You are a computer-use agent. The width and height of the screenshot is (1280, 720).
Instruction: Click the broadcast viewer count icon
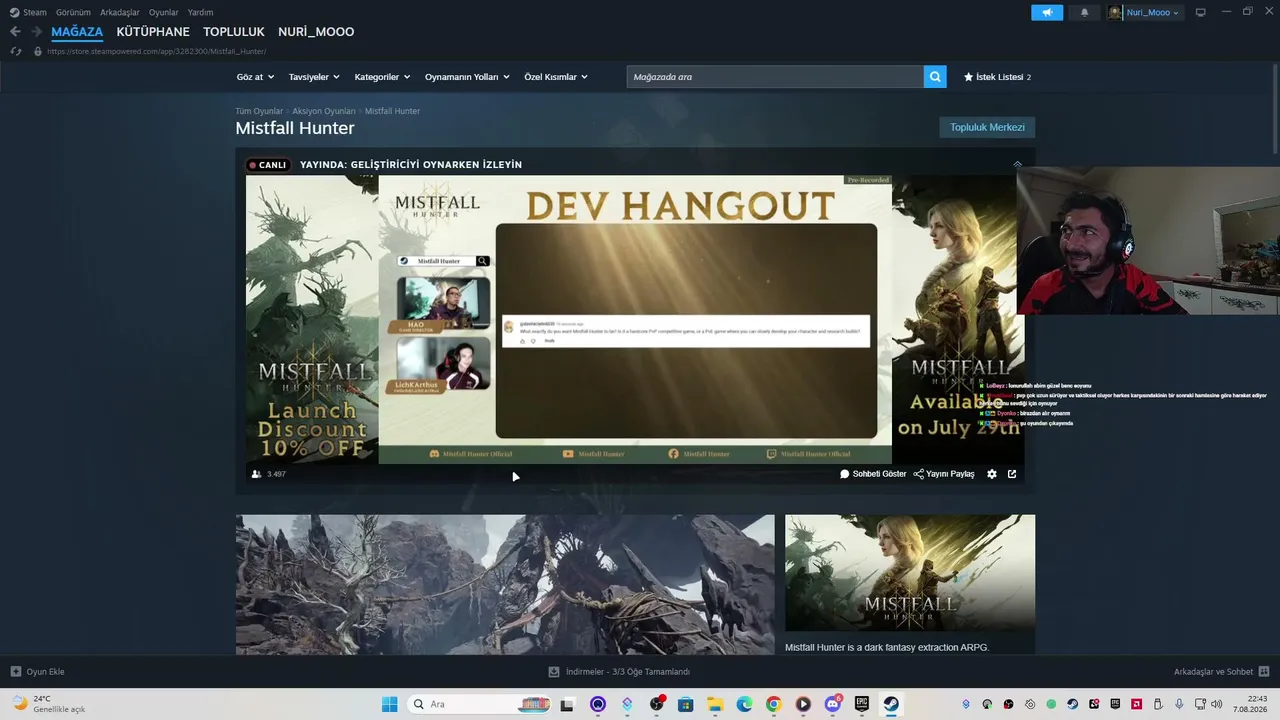(257, 474)
